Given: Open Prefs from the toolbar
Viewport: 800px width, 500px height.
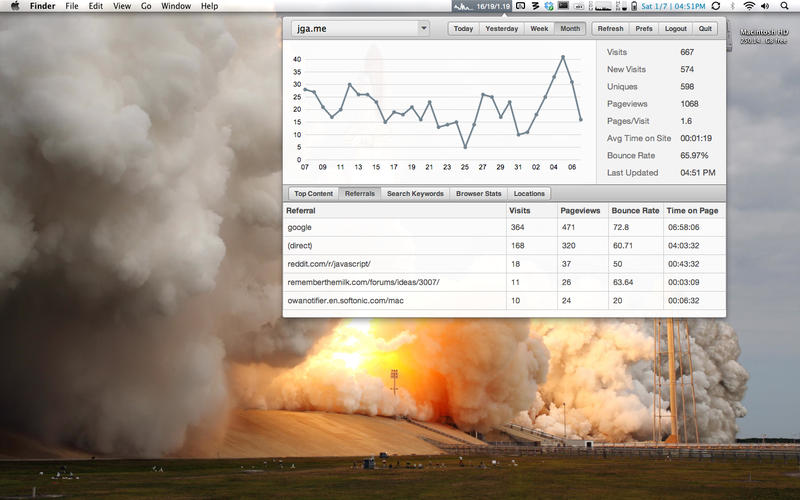Looking at the screenshot, I should [x=644, y=28].
